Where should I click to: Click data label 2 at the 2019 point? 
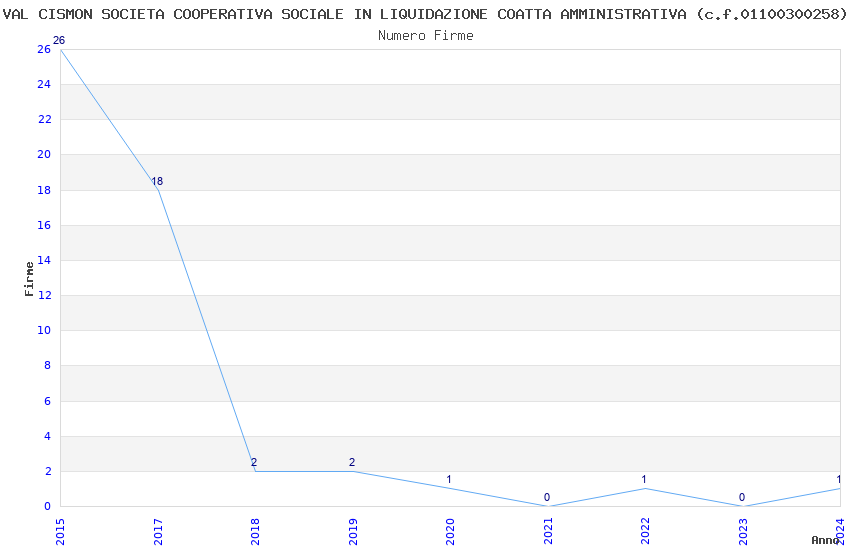(352, 462)
